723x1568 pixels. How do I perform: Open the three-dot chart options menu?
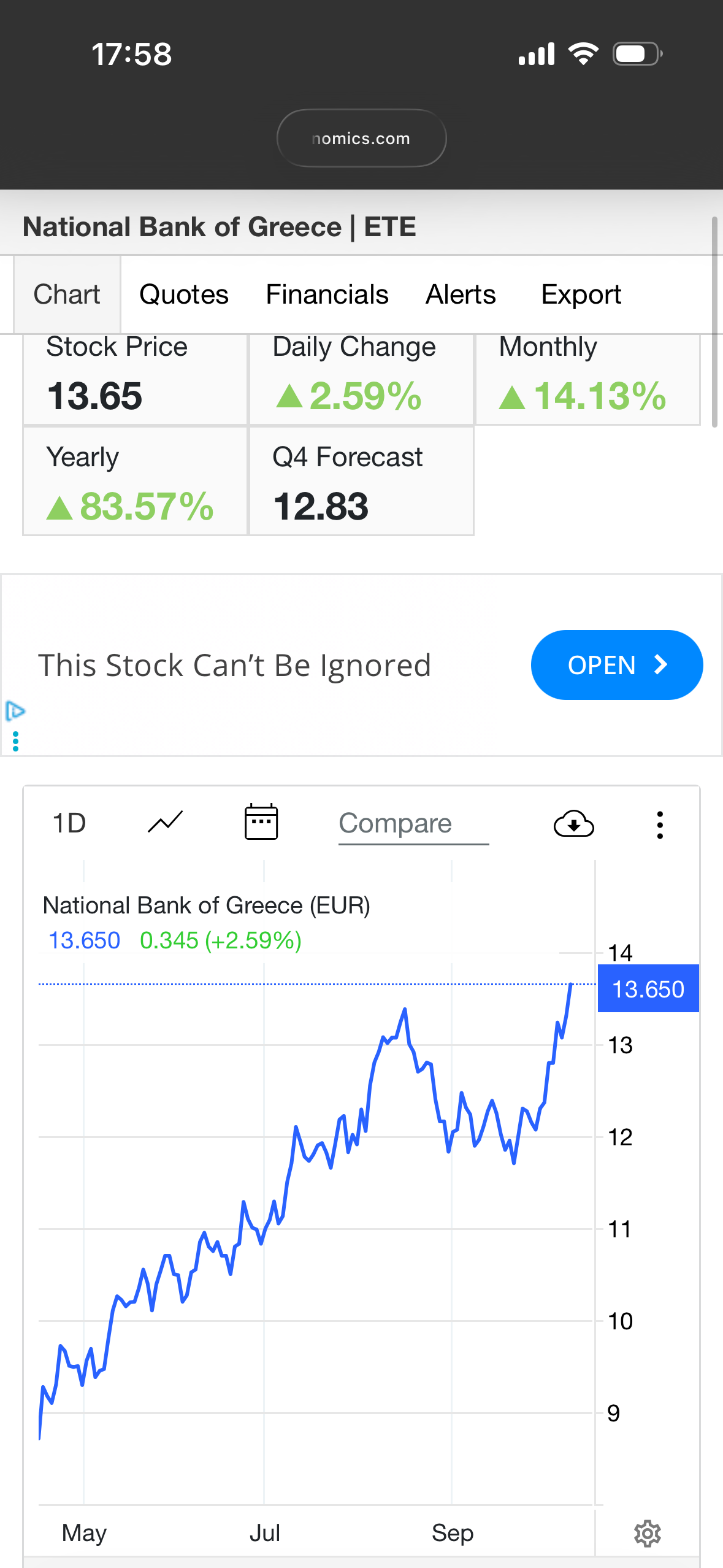(x=660, y=824)
